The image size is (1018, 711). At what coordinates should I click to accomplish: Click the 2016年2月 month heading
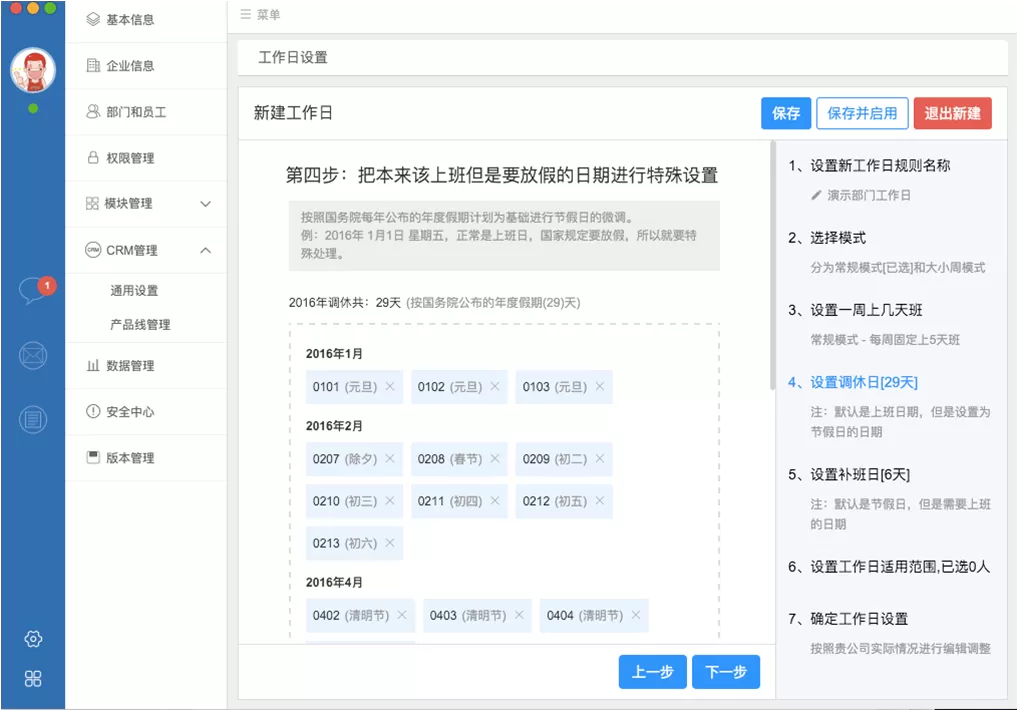tap(334, 426)
